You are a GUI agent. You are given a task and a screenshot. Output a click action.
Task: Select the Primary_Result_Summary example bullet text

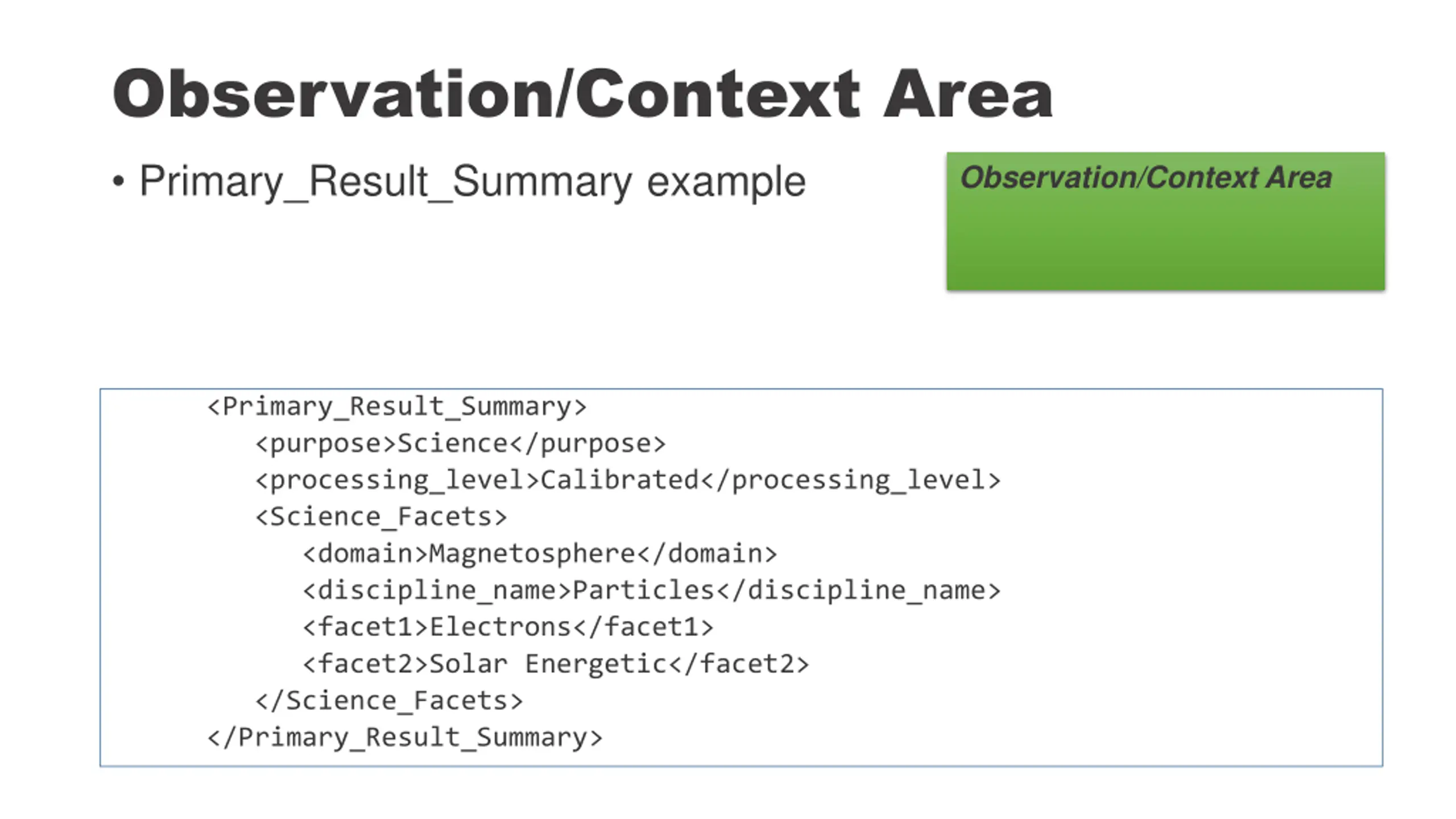pos(473,182)
